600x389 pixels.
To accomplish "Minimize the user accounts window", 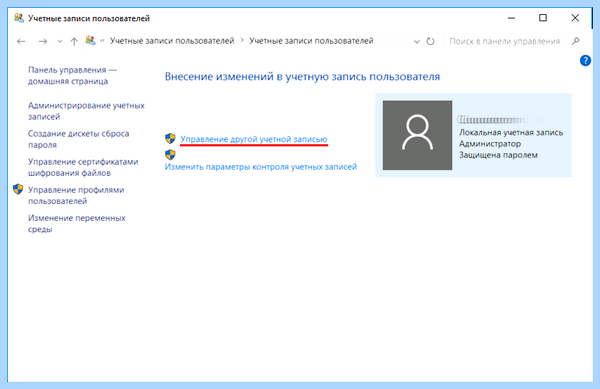I will (511, 18).
